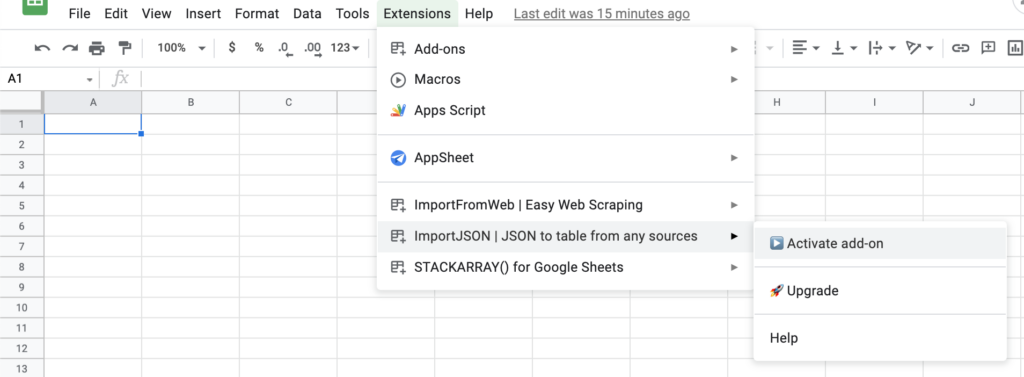The width and height of the screenshot is (1024, 377).
Task: Click the Insert link icon
Action: click(x=960, y=48)
